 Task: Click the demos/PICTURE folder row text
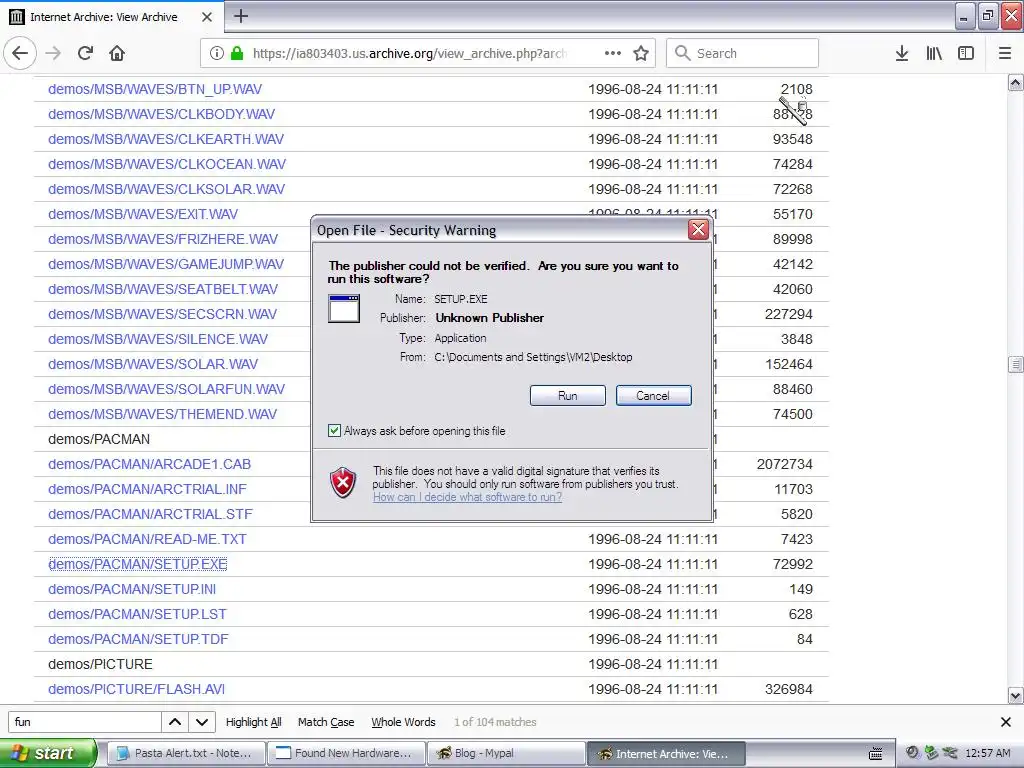click(100, 664)
